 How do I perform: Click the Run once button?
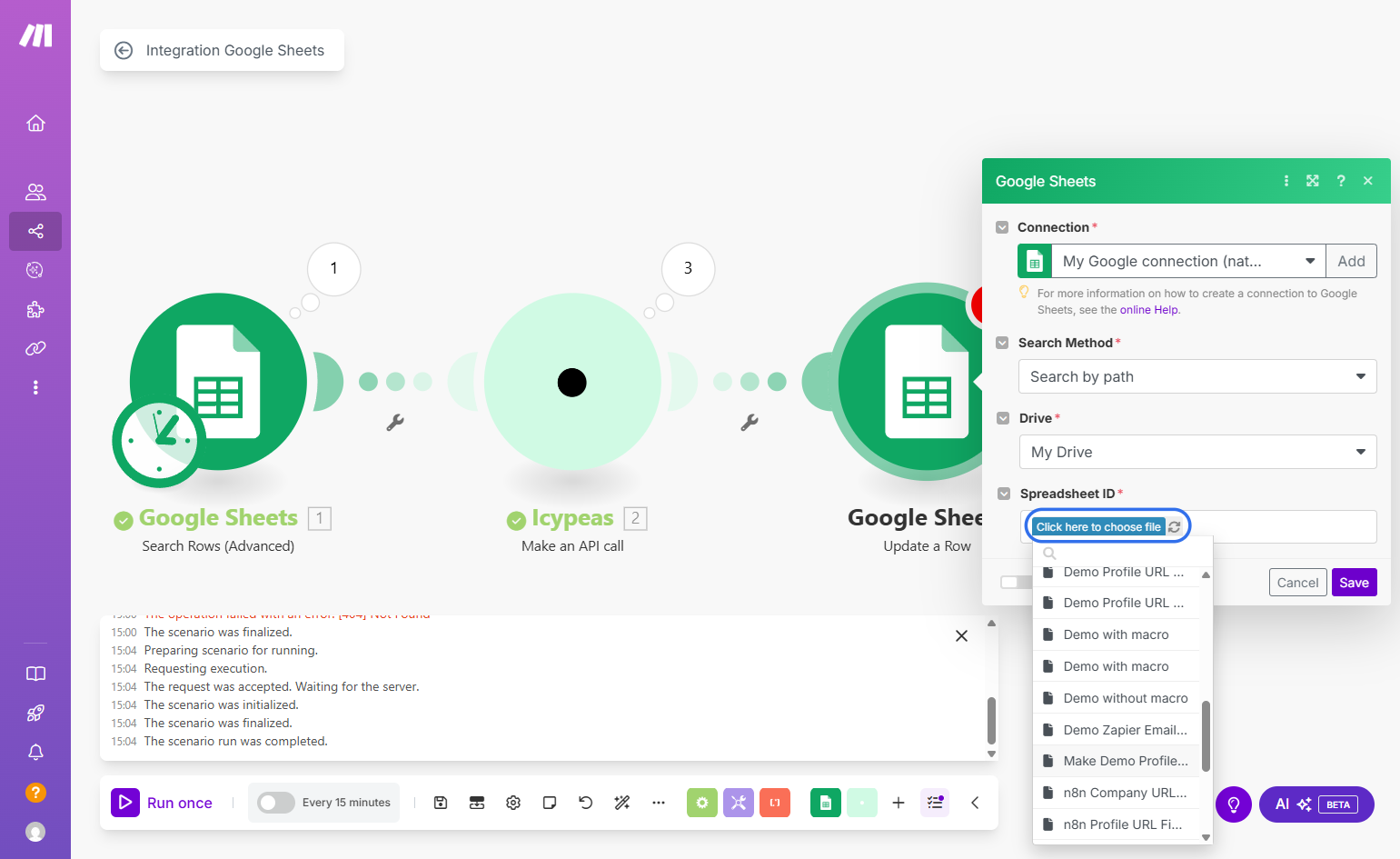(x=163, y=803)
